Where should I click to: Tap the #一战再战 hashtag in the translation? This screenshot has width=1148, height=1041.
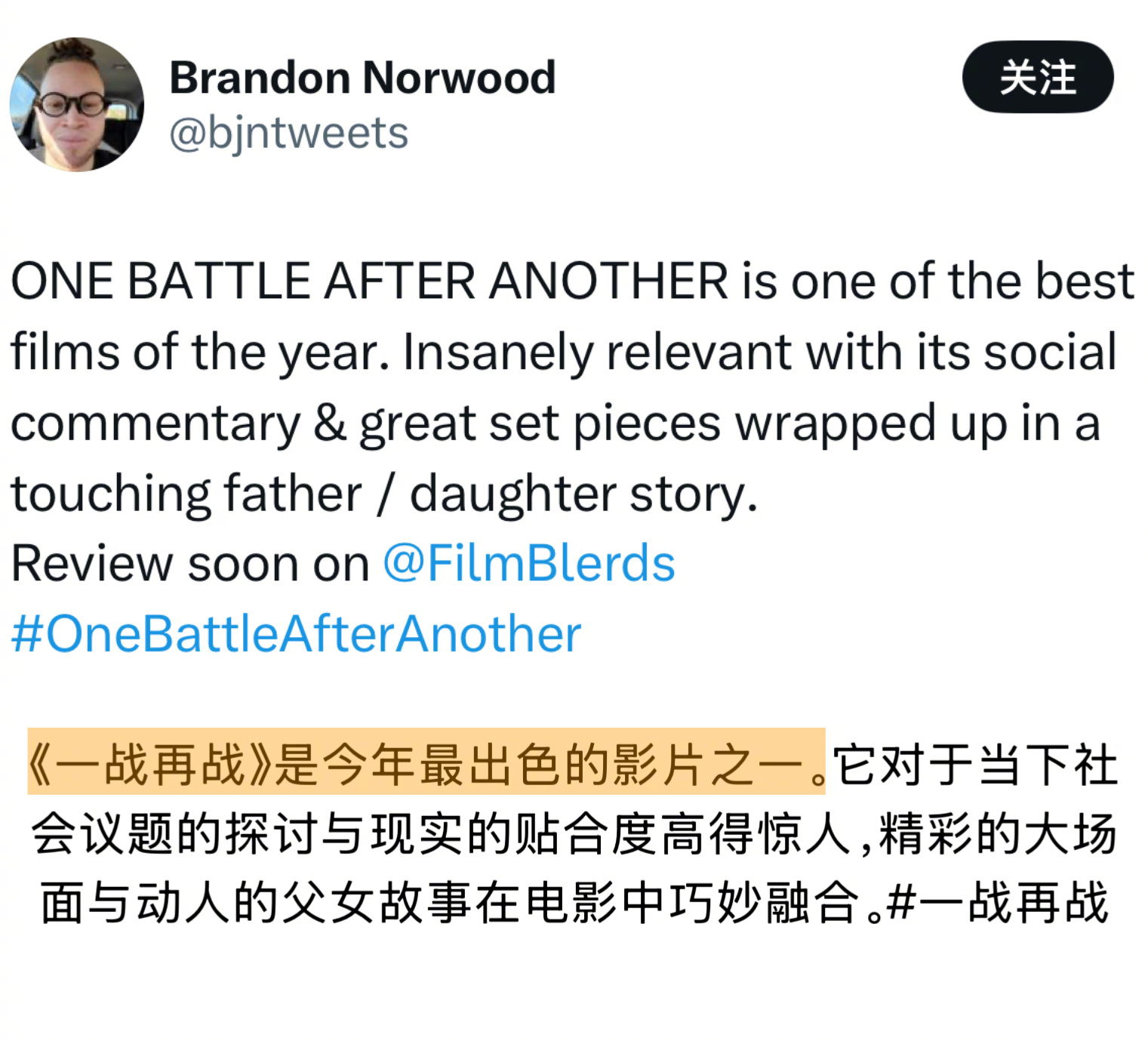[x=997, y=901]
